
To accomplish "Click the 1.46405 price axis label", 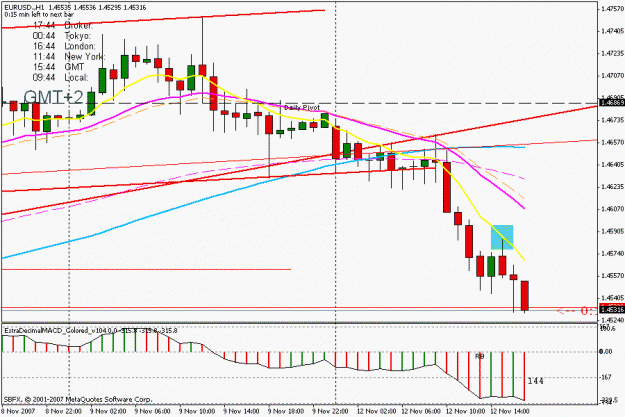I will tap(613, 164).
